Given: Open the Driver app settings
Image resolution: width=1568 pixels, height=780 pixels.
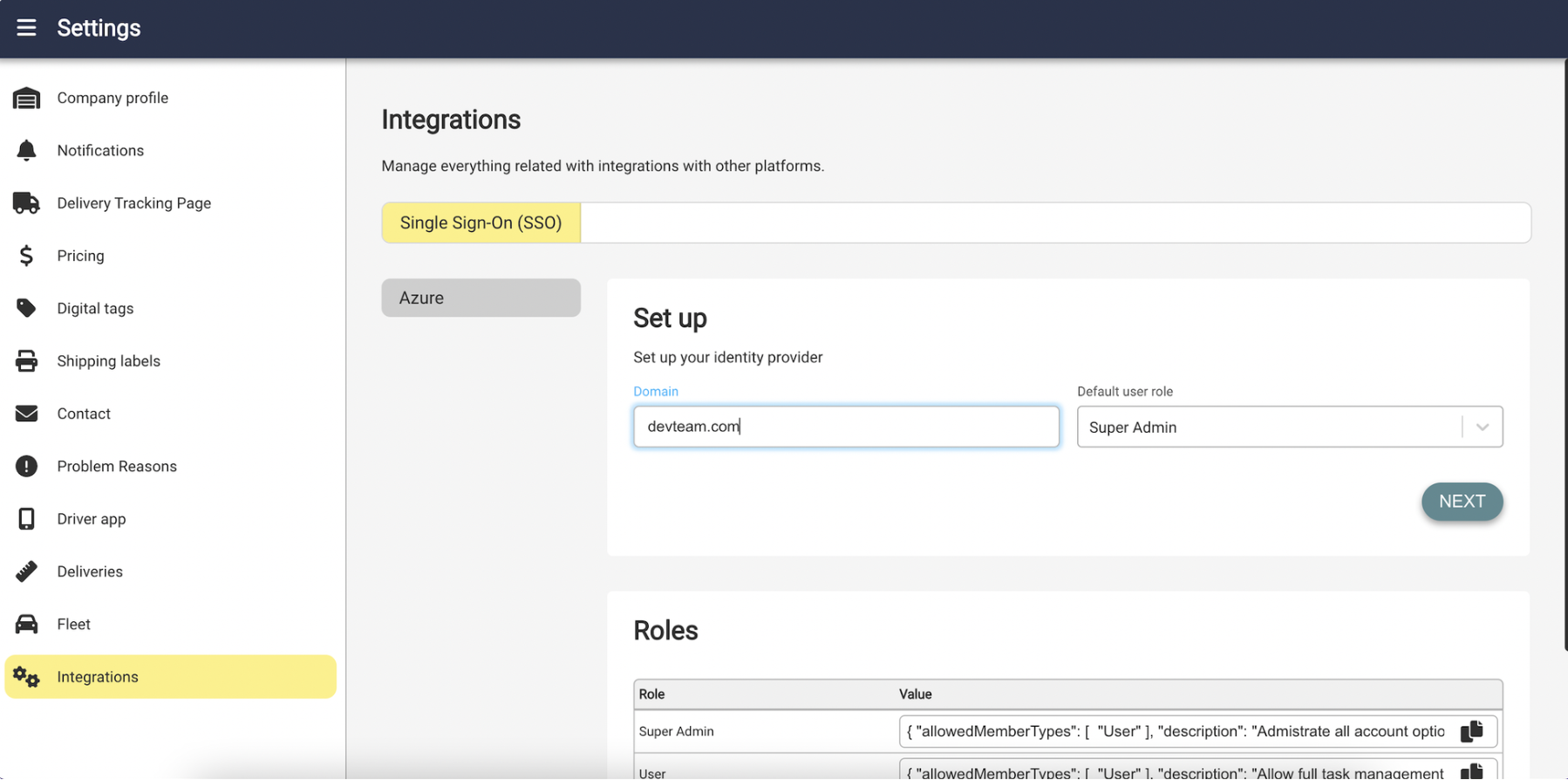Looking at the screenshot, I should point(92,519).
